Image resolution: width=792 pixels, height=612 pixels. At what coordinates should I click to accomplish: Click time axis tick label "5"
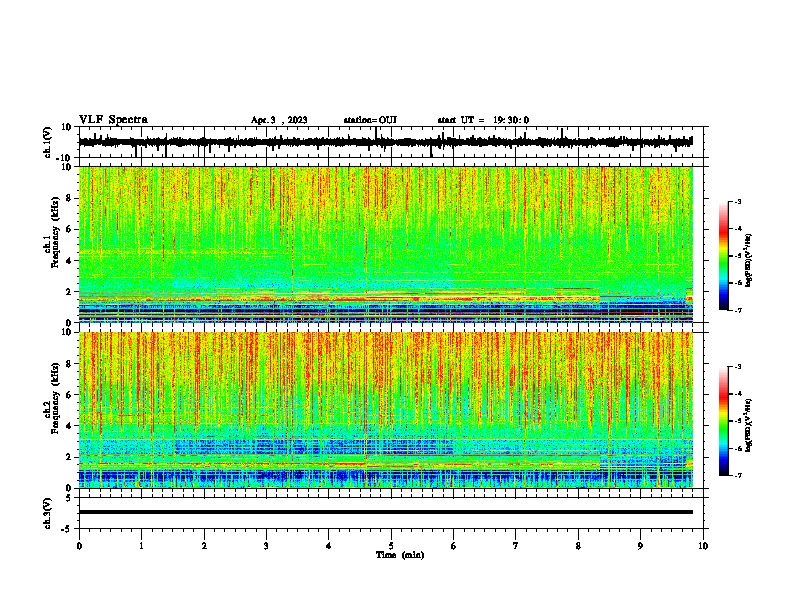pyautogui.click(x=391, y=546)
